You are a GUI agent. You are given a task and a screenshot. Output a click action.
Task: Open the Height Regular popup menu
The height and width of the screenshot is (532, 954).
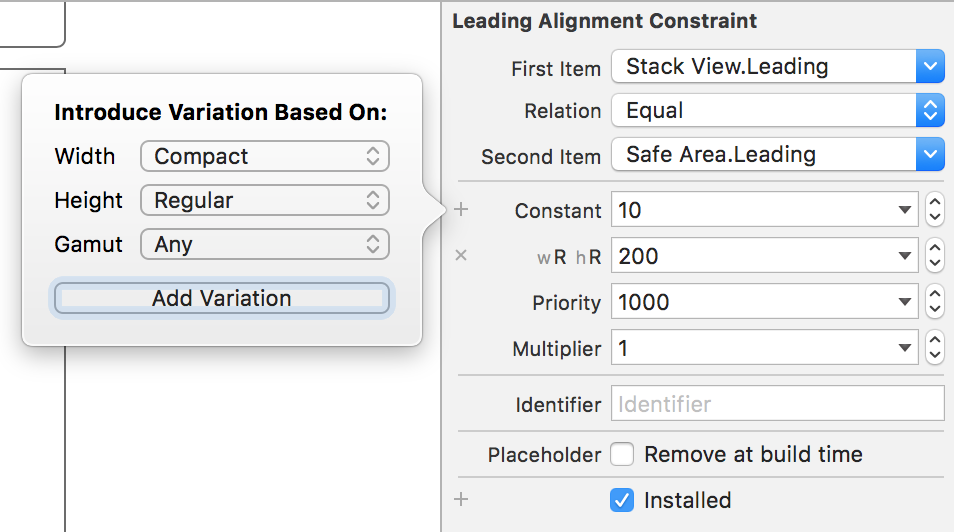coord(265,200)
